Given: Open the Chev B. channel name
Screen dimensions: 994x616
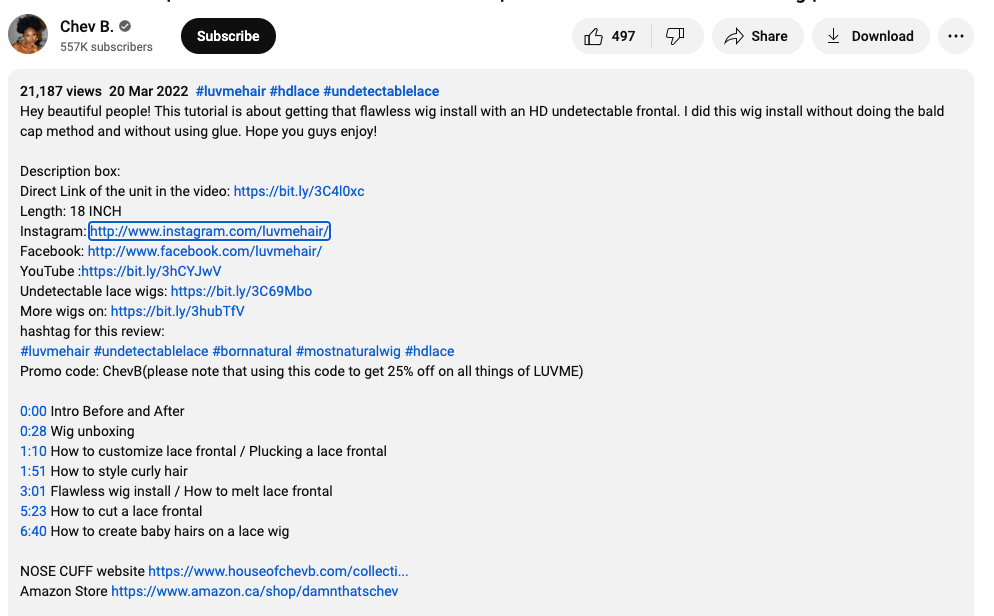Looking at the screenshot, I should pyautogui.click(x=87, y=26).
